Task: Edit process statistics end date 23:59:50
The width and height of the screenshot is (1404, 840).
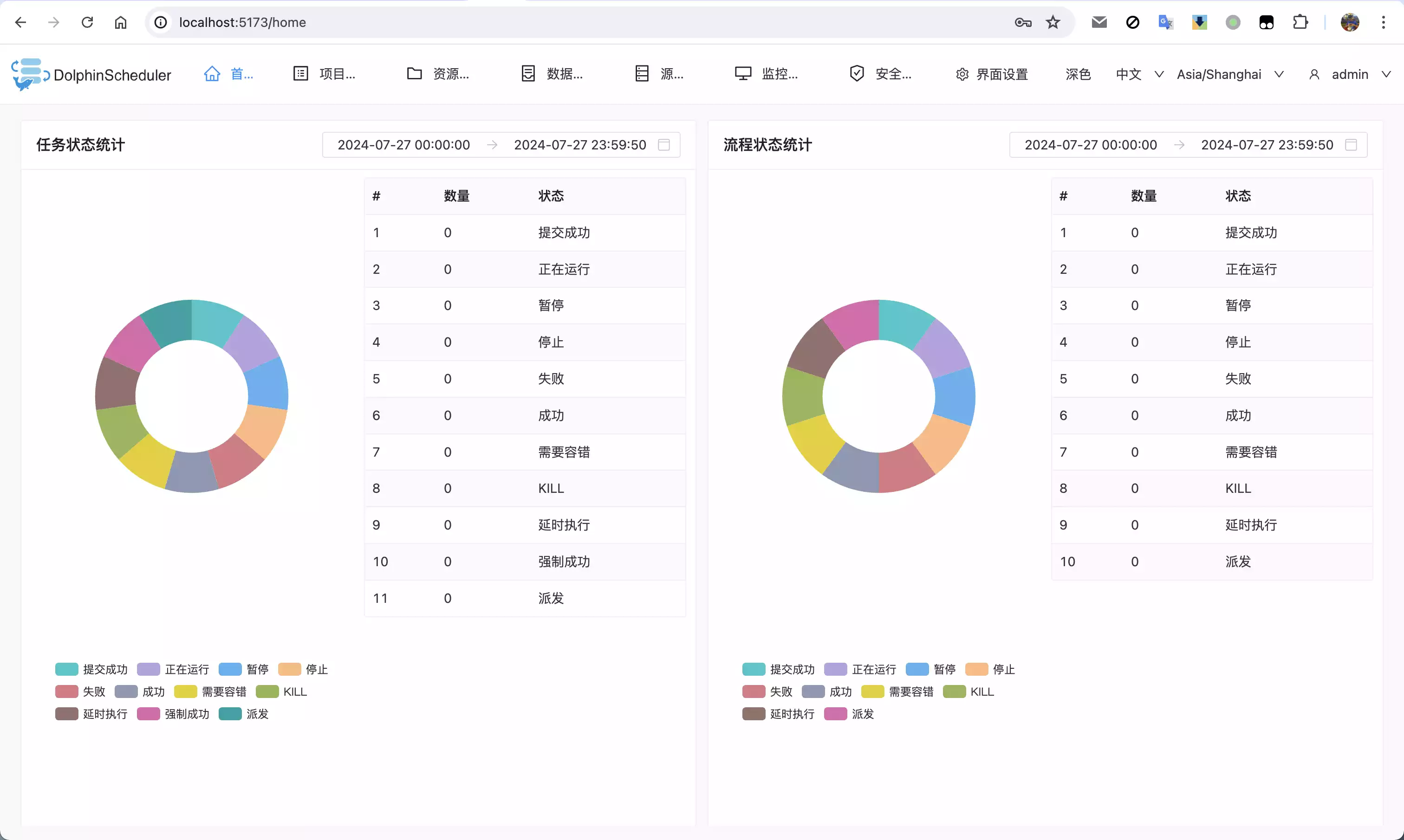Action: [x=1267, y=145]
